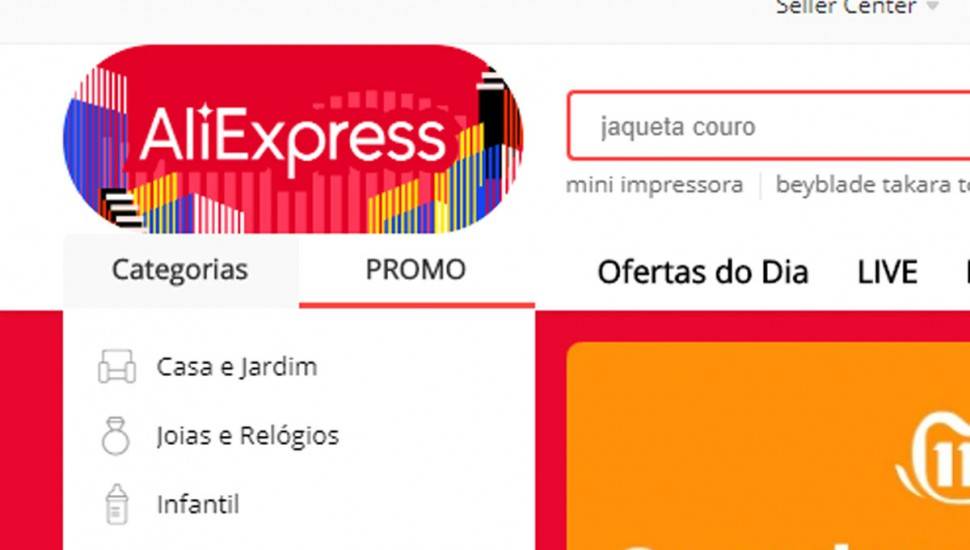
Task: Switch to the PROMO tab
Action: 416,270
